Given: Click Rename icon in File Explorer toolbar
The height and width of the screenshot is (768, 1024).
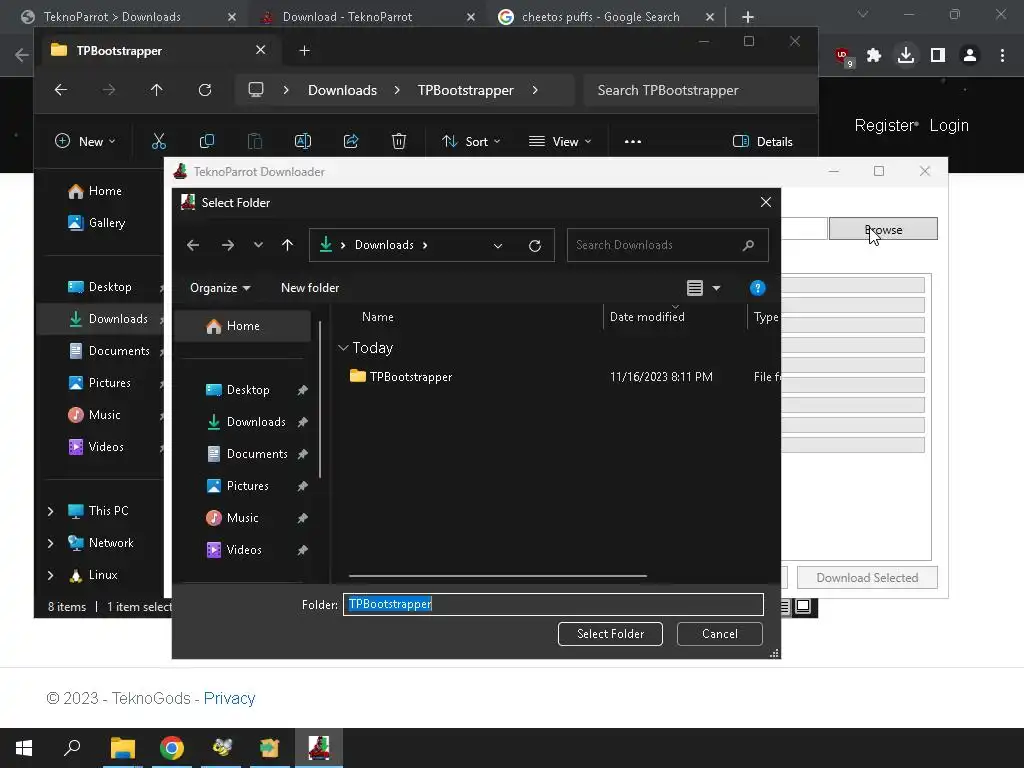Looking at the screenshot, I should 303,141.
